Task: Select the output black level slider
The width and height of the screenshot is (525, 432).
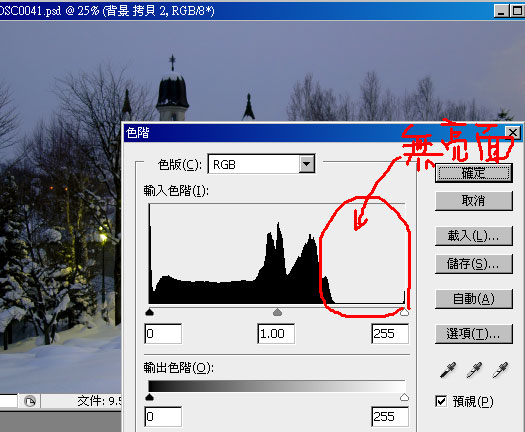Action: pos(149,397)
